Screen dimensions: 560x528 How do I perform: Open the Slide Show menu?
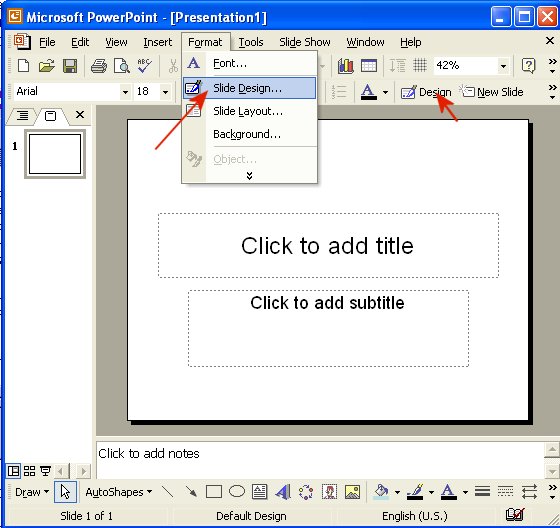tap(305, 42)
